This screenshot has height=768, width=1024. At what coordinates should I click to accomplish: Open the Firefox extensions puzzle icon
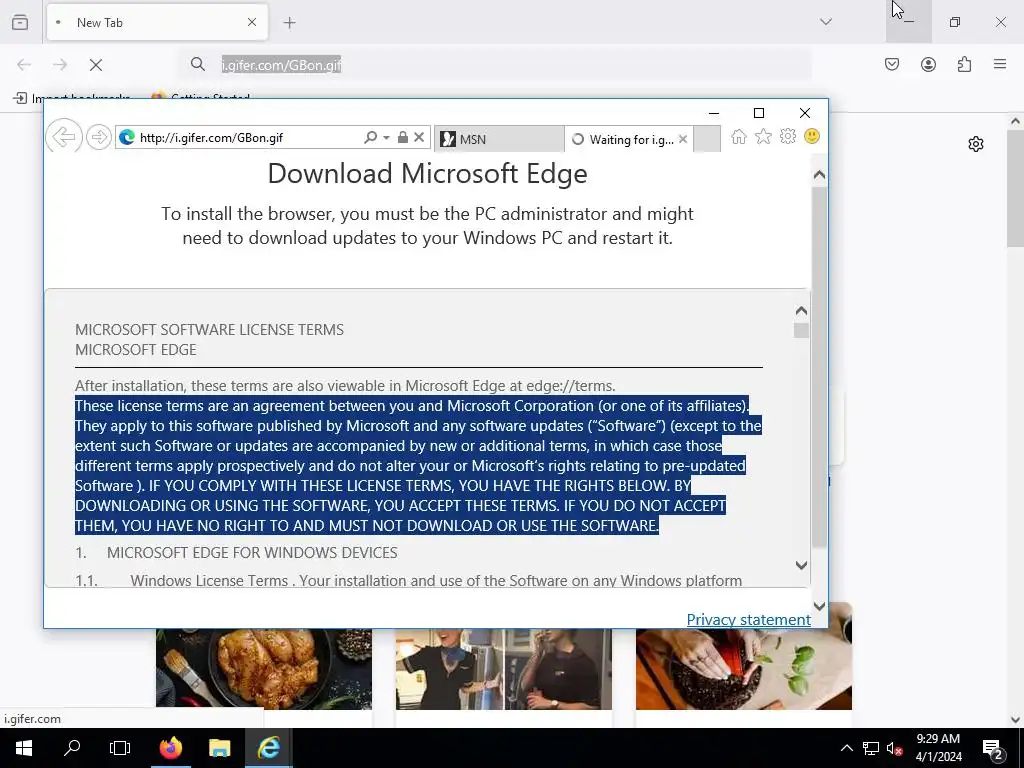(x=964, y=64)
